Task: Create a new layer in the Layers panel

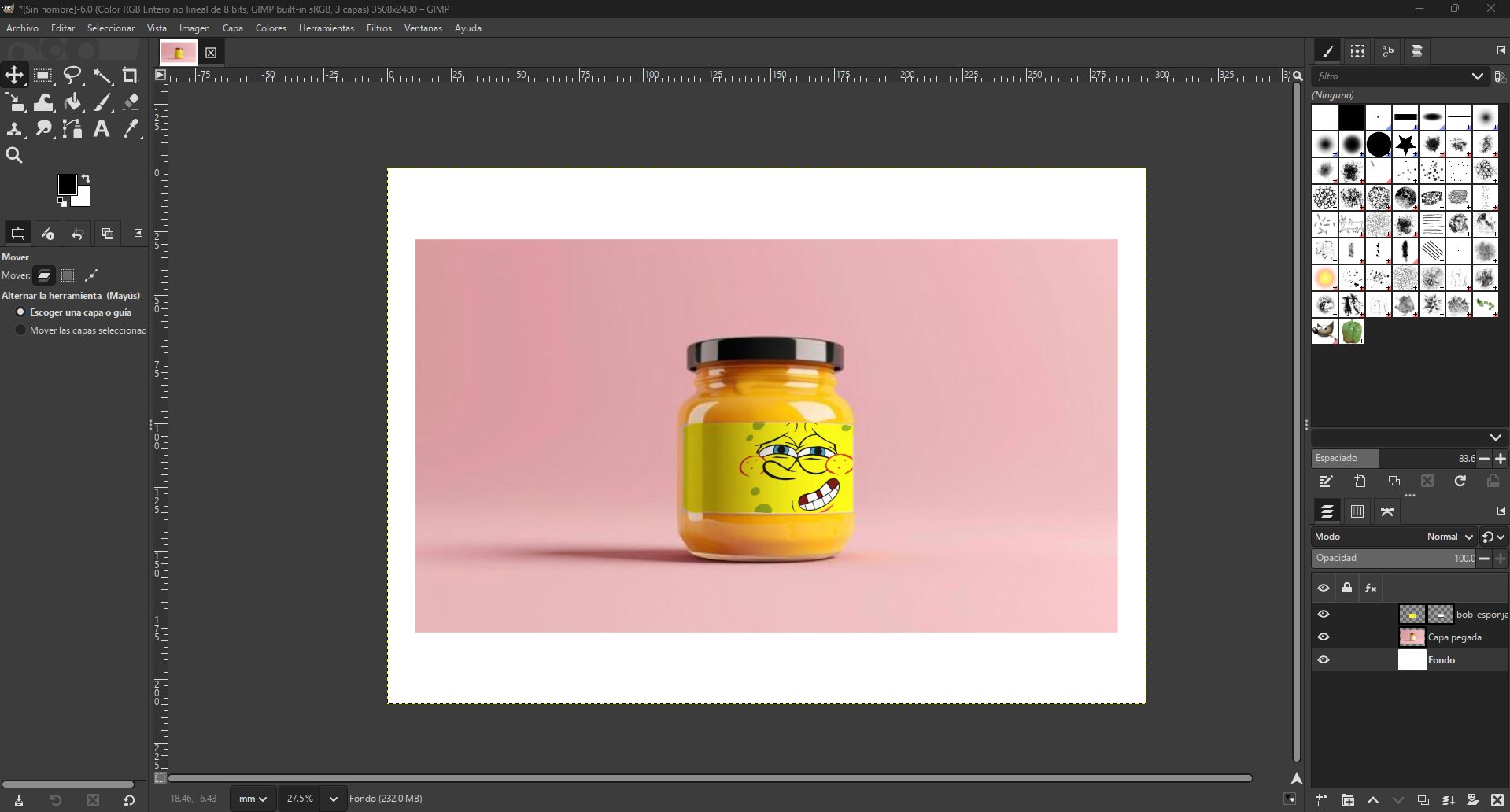Action: coord(1322,800)
